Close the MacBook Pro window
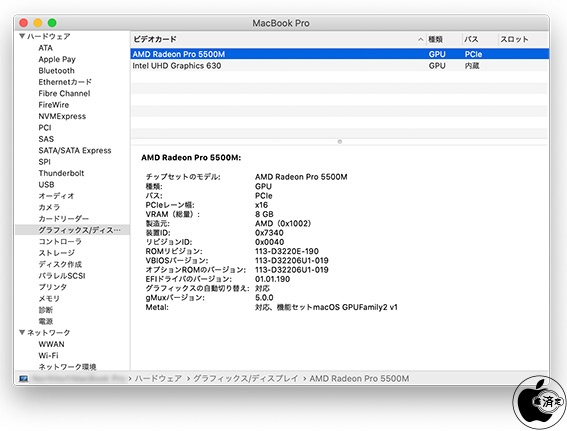The image size is (567, 431). pos(24,23)
